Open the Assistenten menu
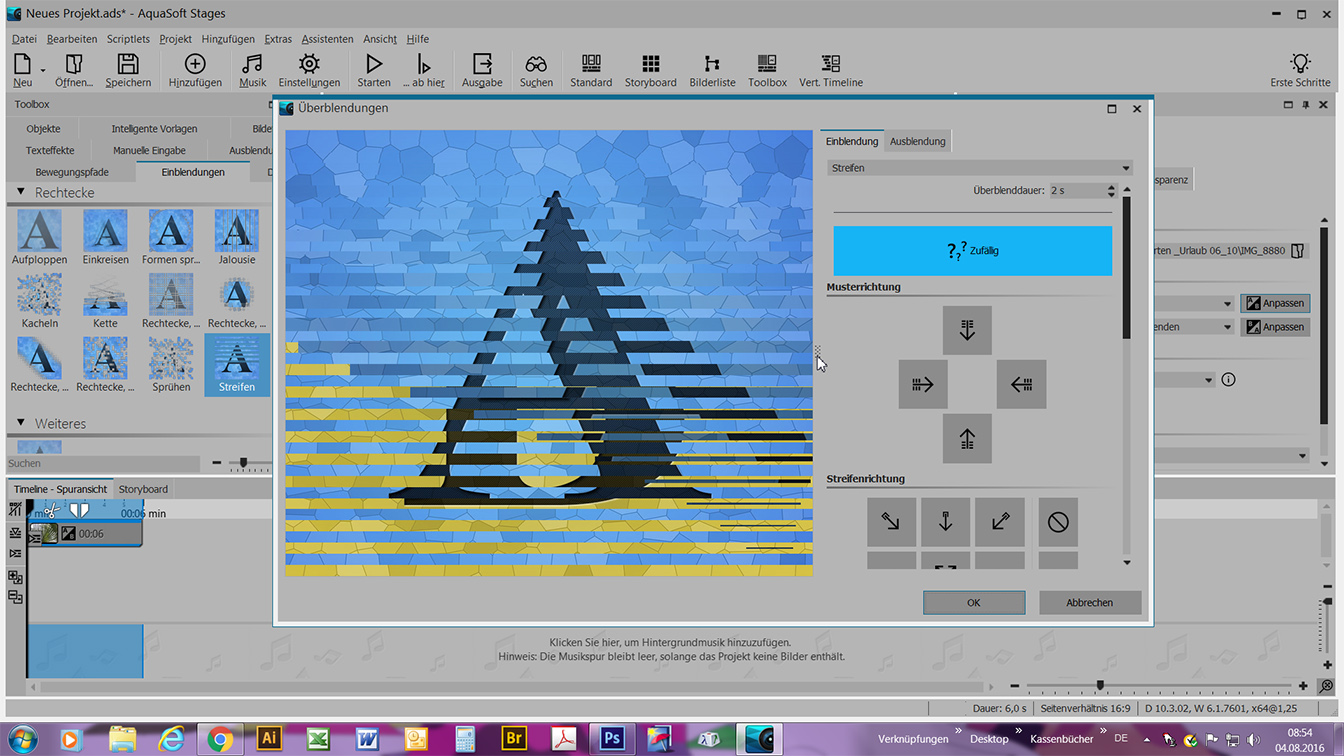Image resolution: width=1344 pixels, height=756 pixels. coord(327,39)
